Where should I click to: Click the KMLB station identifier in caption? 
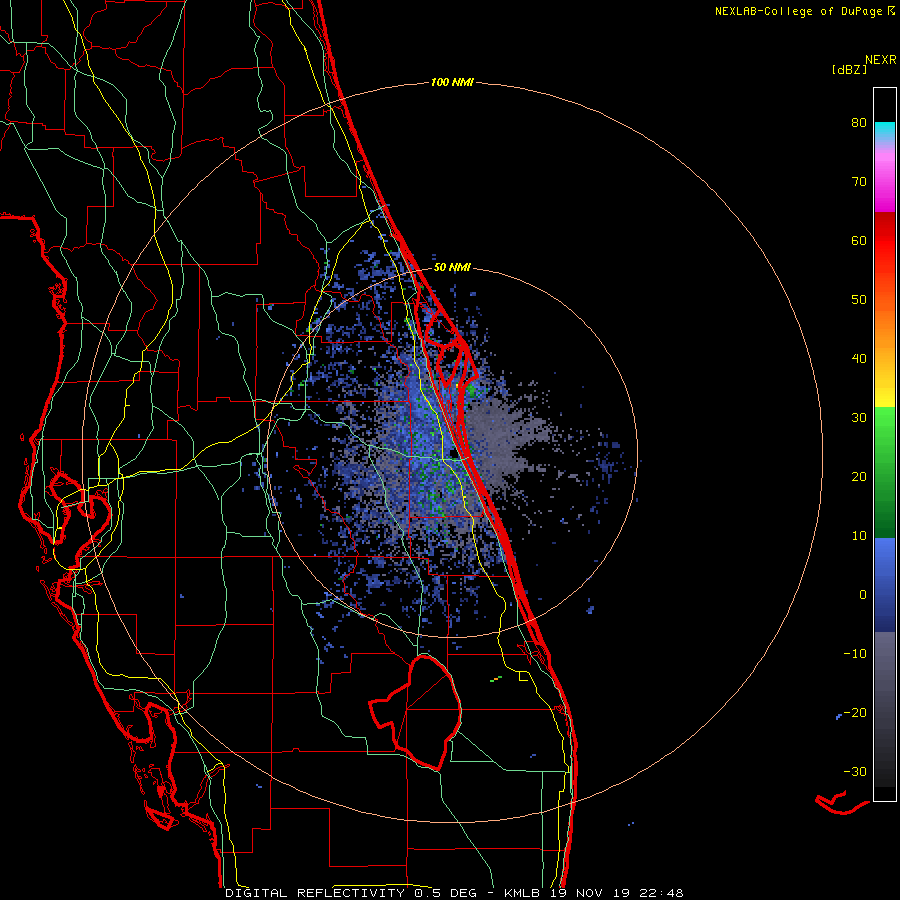pyautogui.click(x=522, y=893)
